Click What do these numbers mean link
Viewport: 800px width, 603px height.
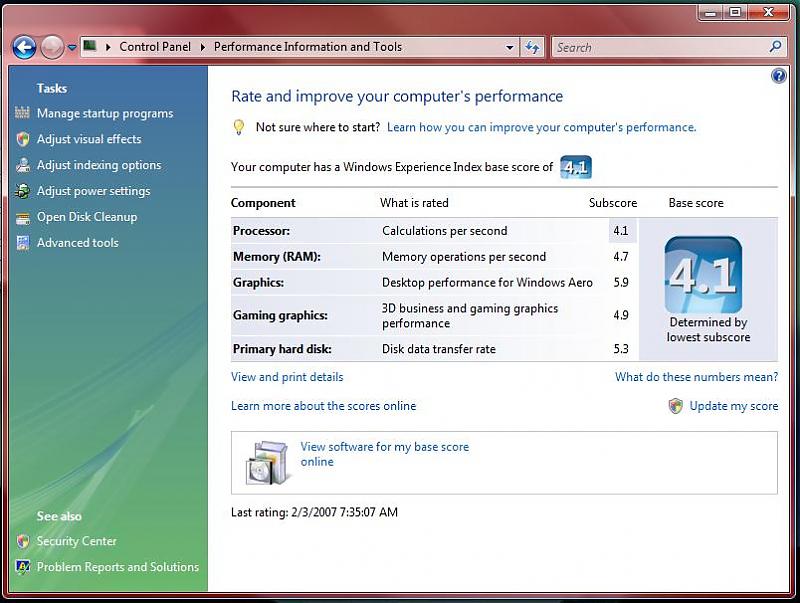(x=696, y=377)
